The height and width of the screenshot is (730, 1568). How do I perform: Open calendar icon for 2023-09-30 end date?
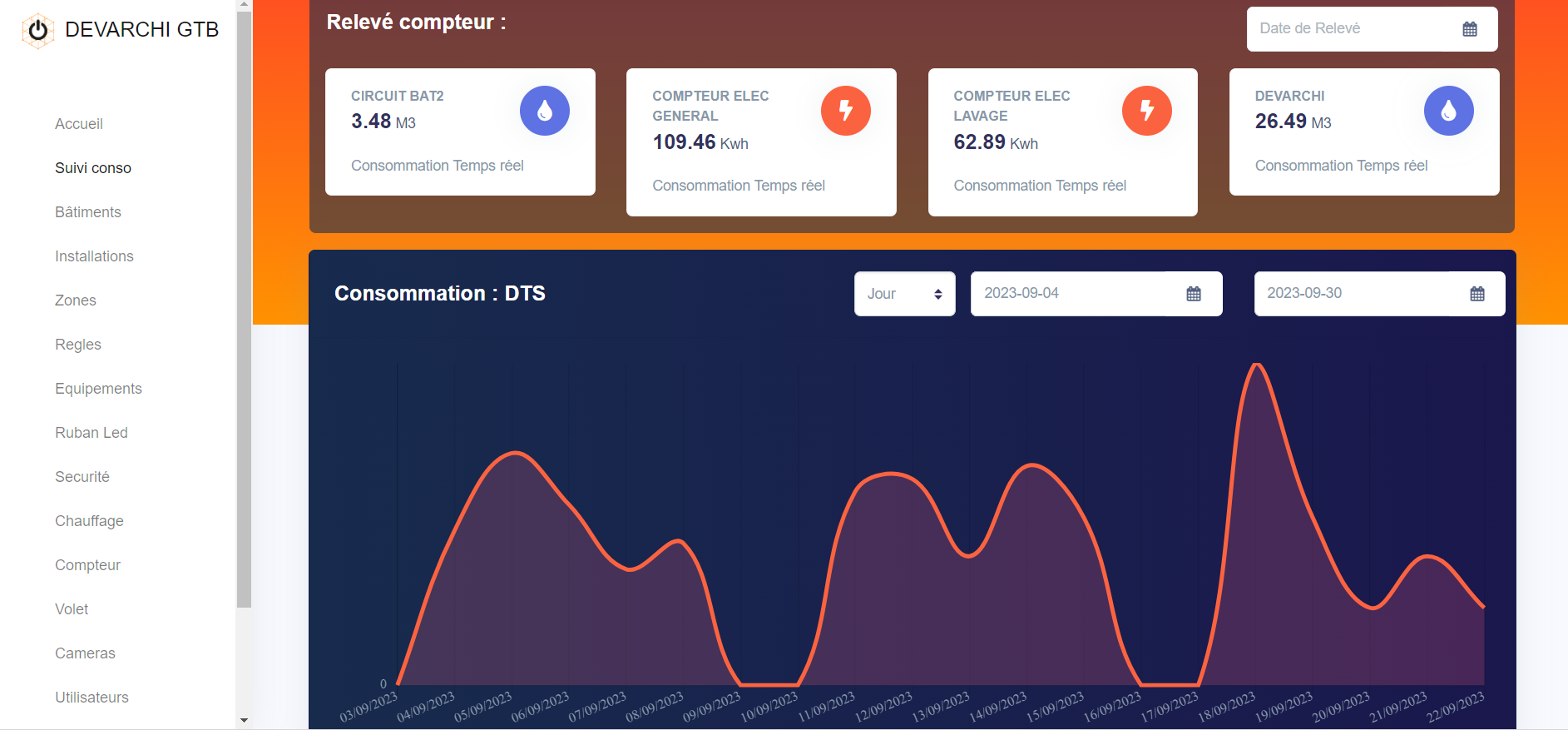click(1476, 294)
